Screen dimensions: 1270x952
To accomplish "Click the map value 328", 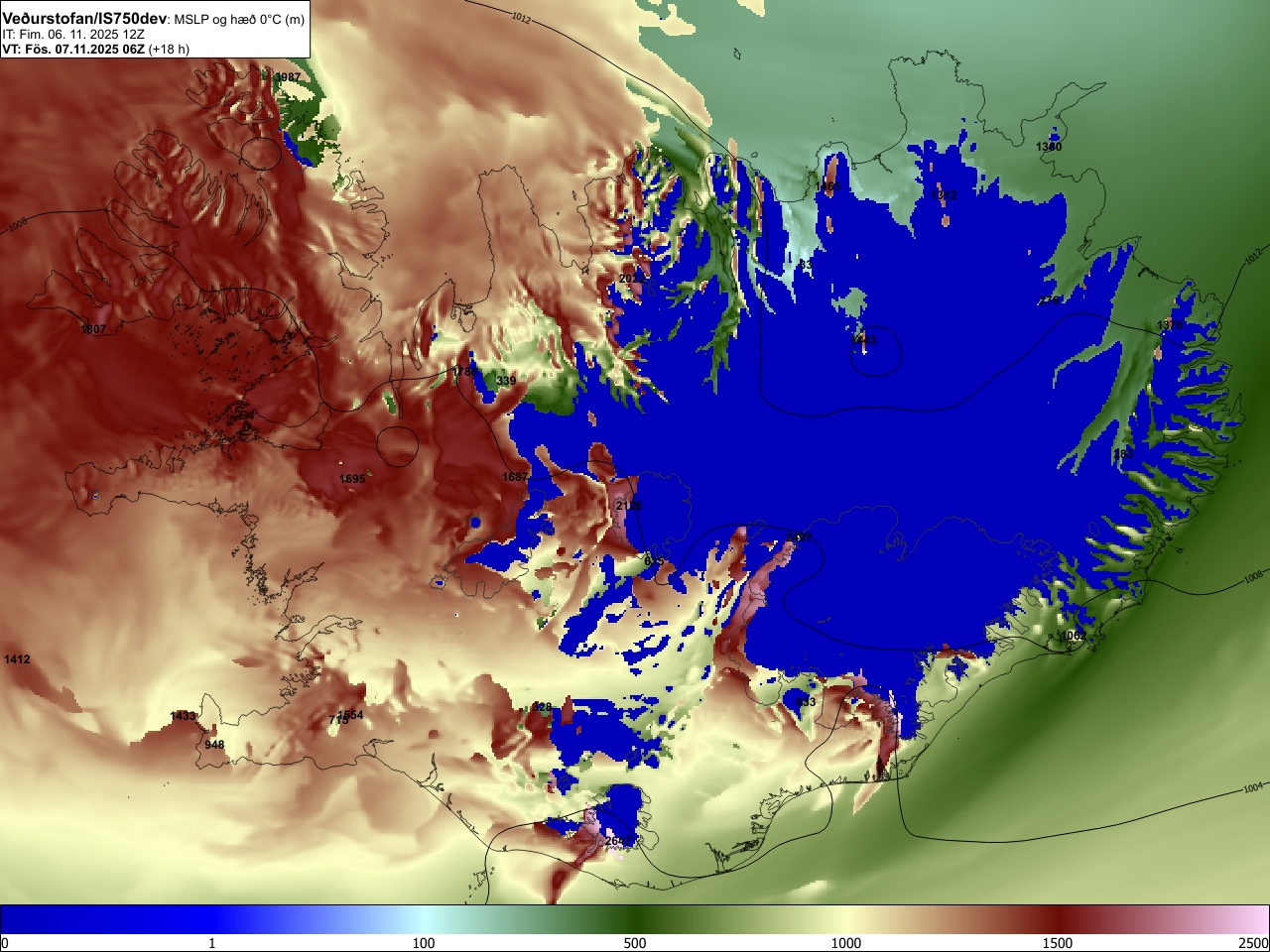I will pos(542,707).
